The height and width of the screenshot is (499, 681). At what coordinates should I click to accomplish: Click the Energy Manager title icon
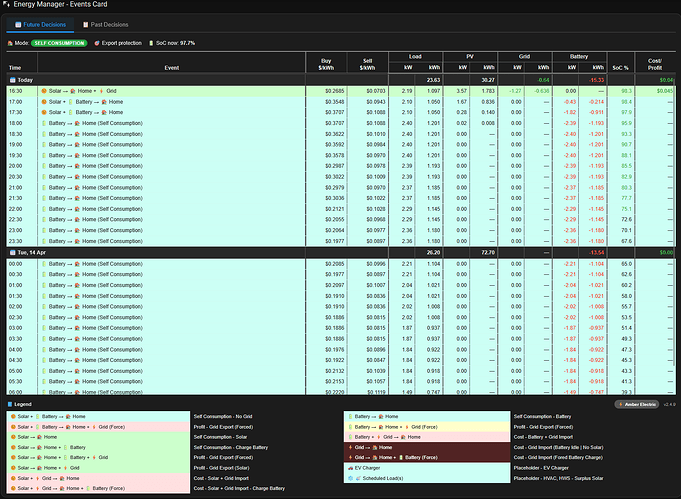pyautogui.click(x=6, y=6)
